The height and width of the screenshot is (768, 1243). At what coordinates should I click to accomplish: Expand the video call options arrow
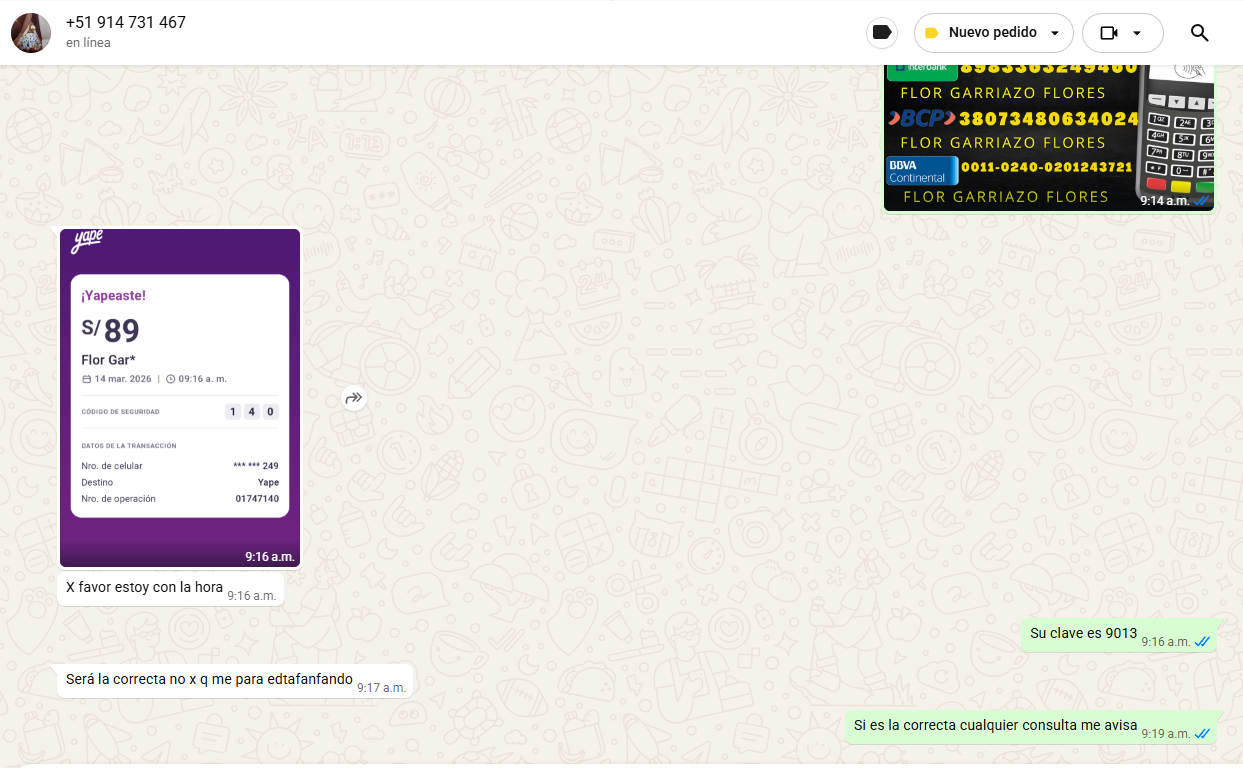[1137, 33]
